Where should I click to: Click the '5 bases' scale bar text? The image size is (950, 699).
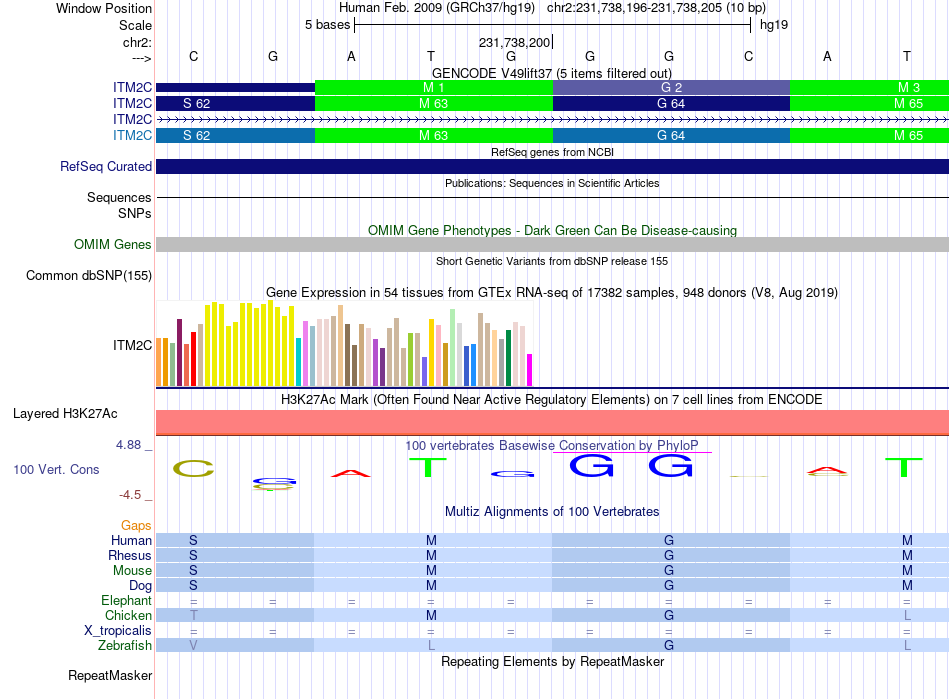[327, 25]
